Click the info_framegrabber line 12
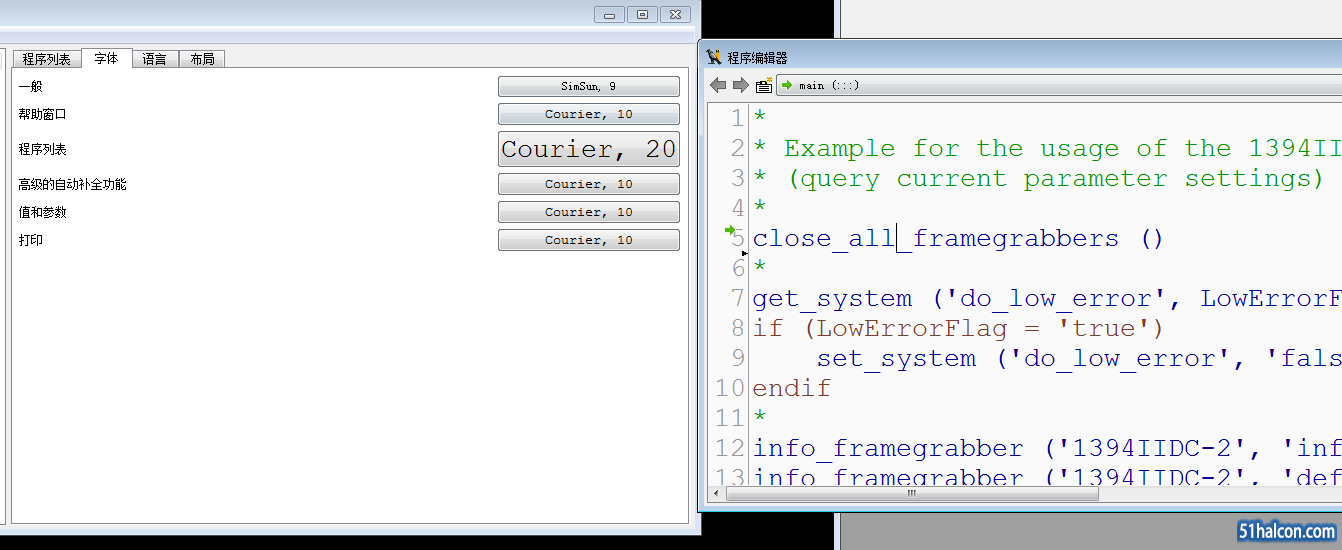Screen dimensions: 1342x550 pos(1046,448)
